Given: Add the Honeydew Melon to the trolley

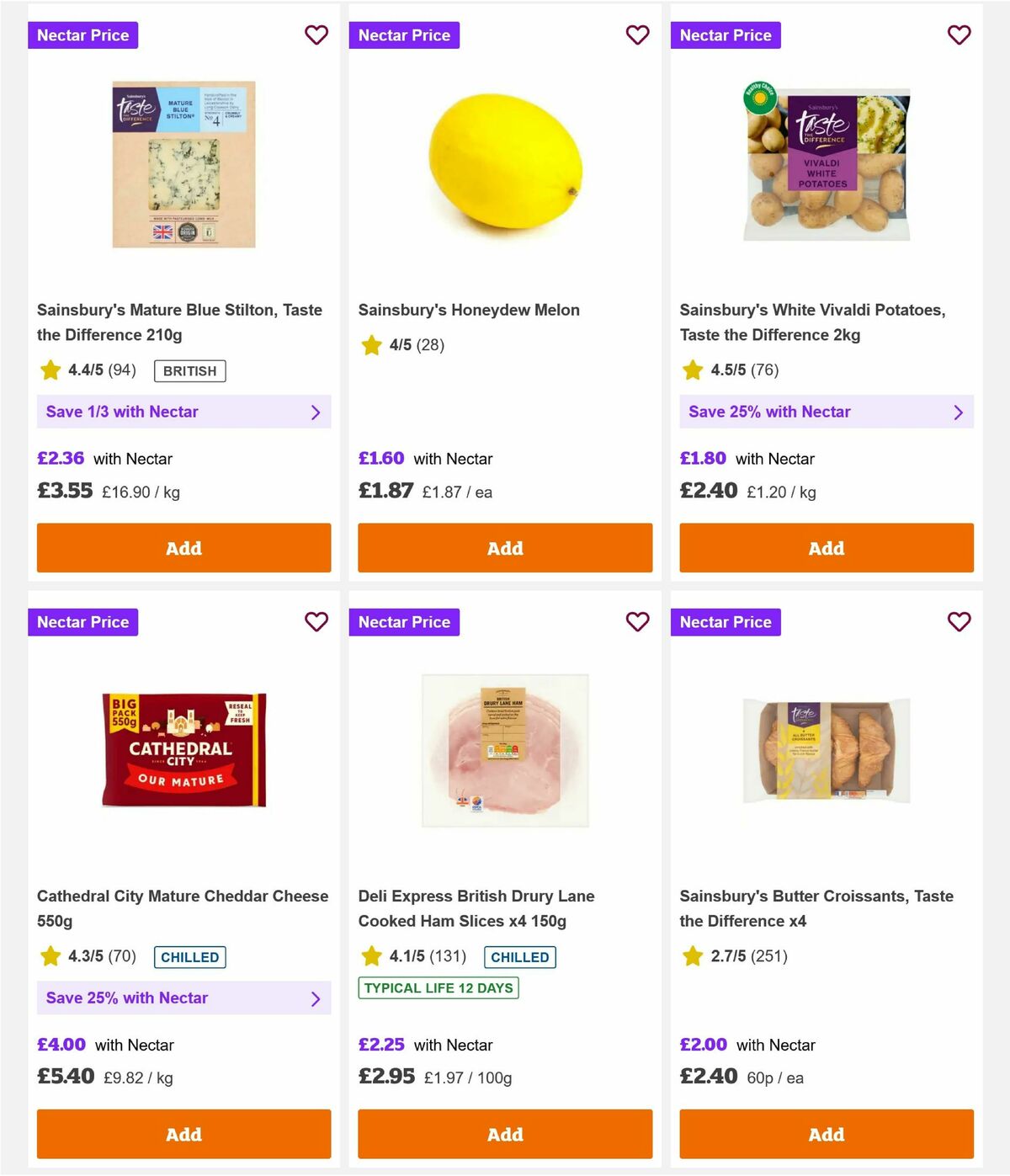Looking at the screenshot, I should click(x=505, y=548).
